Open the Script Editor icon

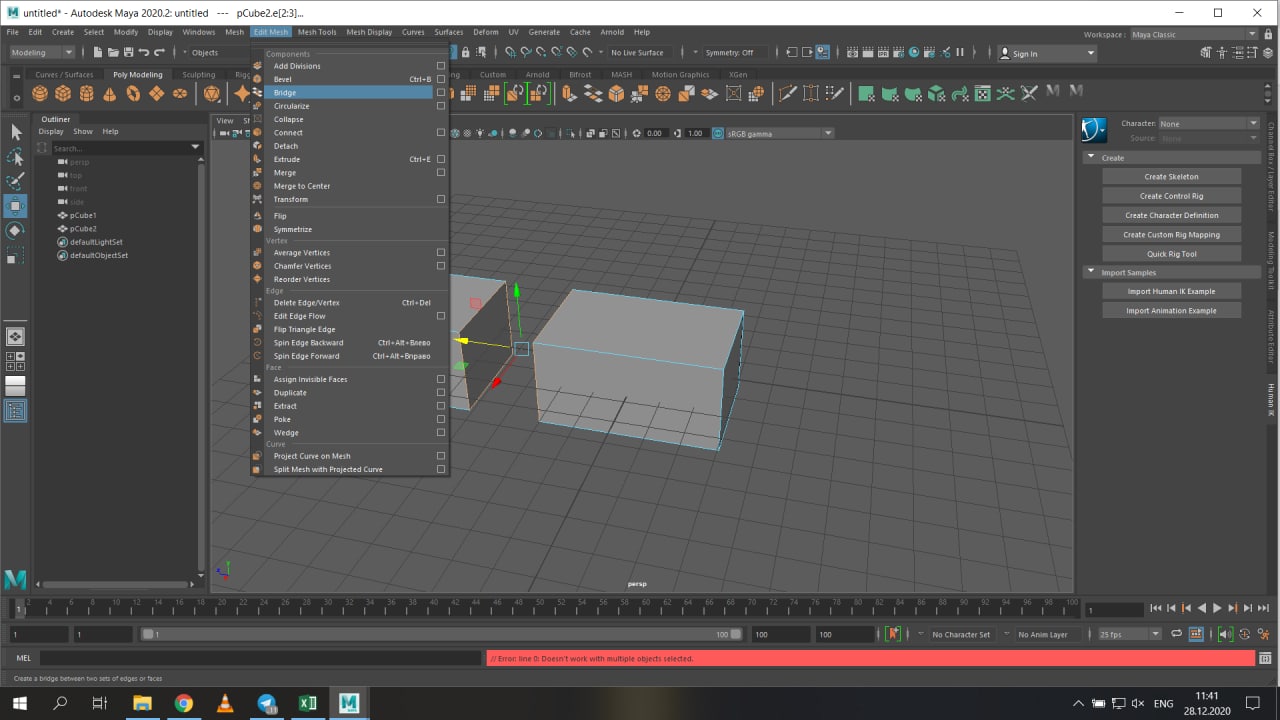(1266, 658)
